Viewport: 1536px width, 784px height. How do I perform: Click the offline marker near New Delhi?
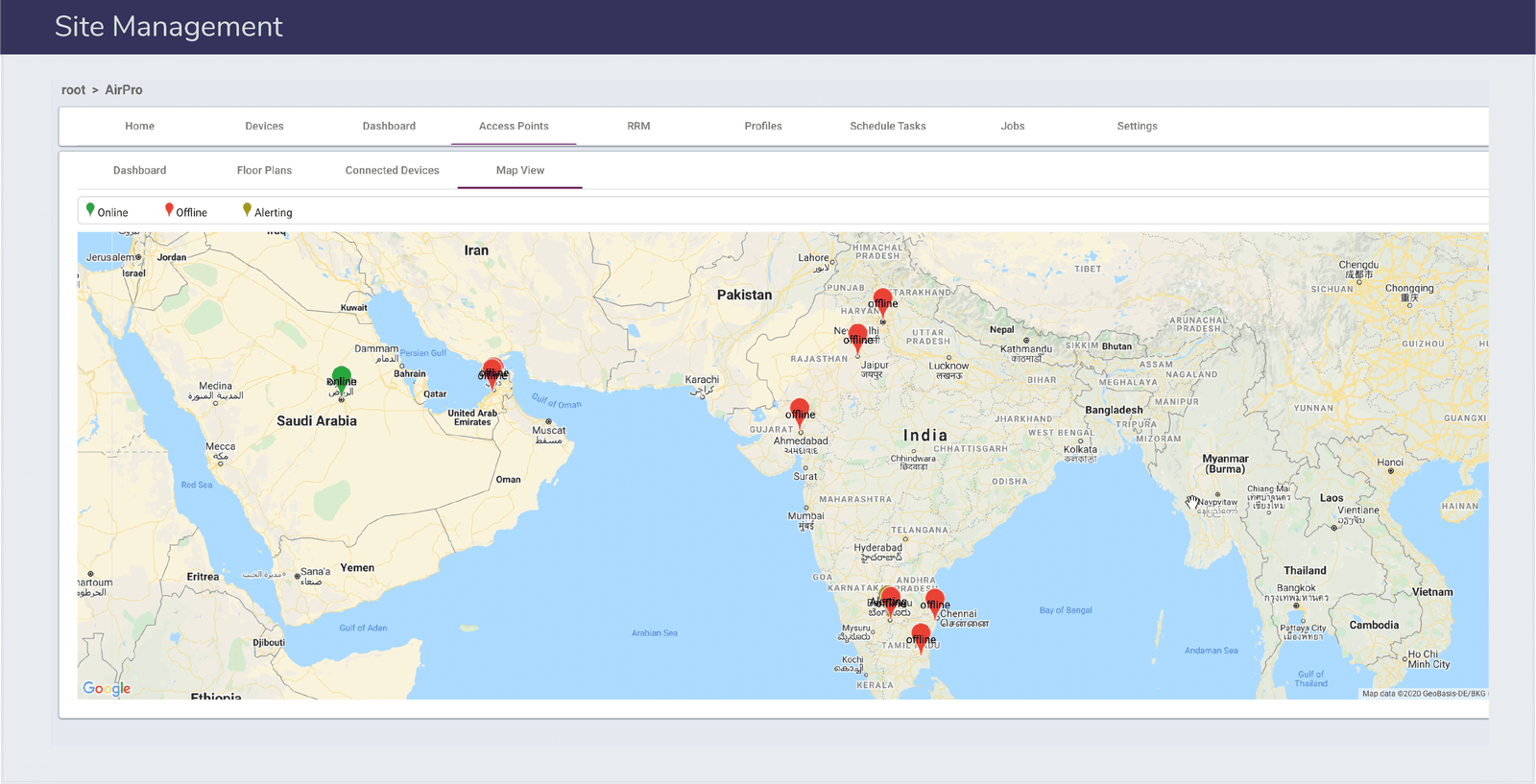[858, 336]
